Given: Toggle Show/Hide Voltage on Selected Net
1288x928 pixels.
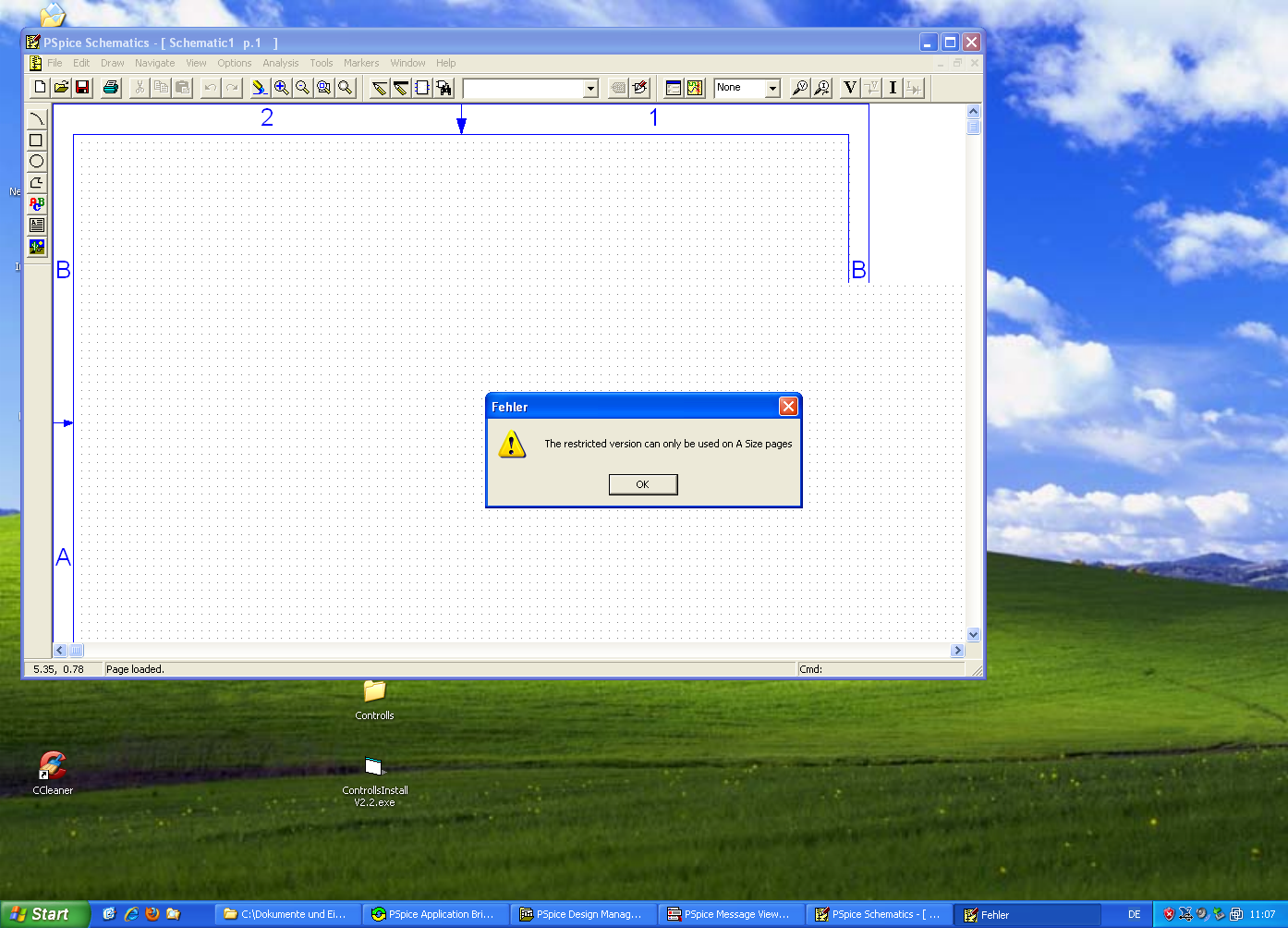Looking at the screenshot, I should point(871,88).
